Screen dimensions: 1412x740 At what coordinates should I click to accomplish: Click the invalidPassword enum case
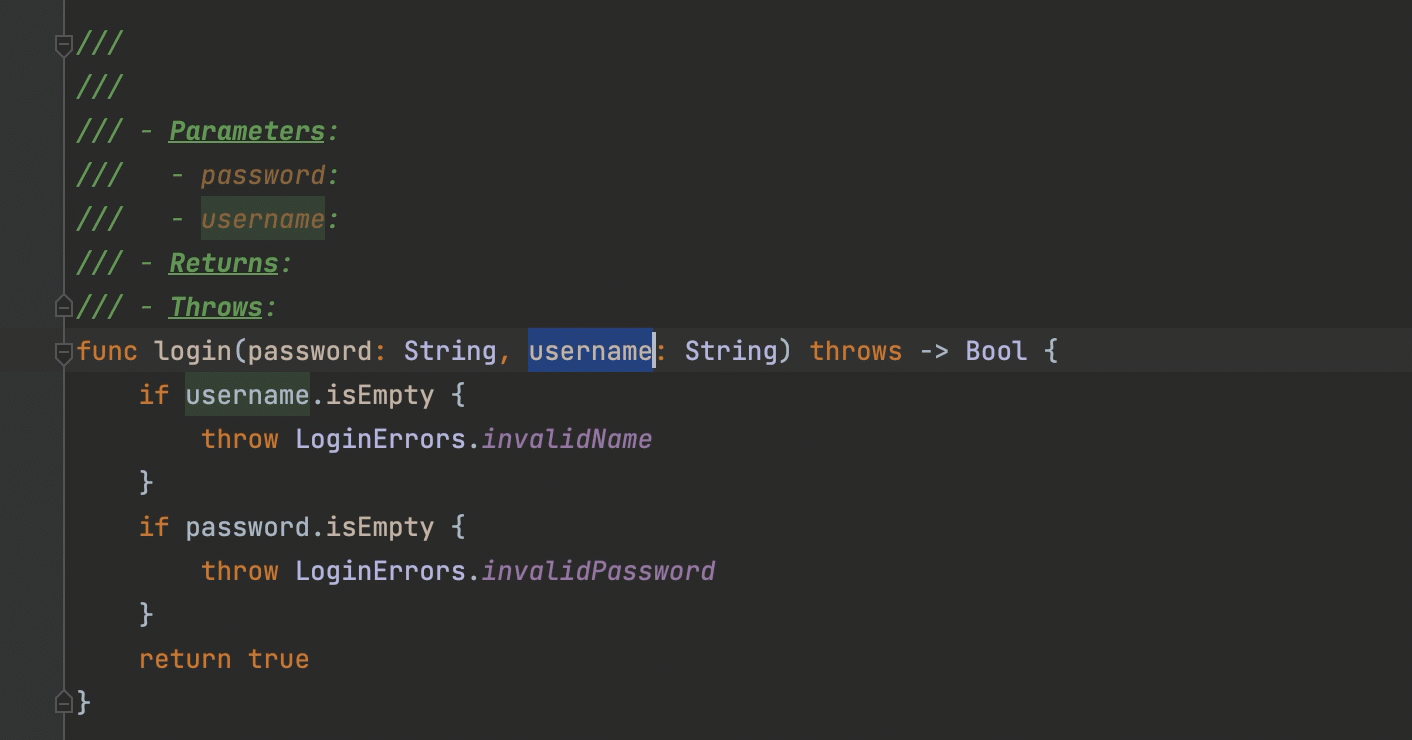598,571
